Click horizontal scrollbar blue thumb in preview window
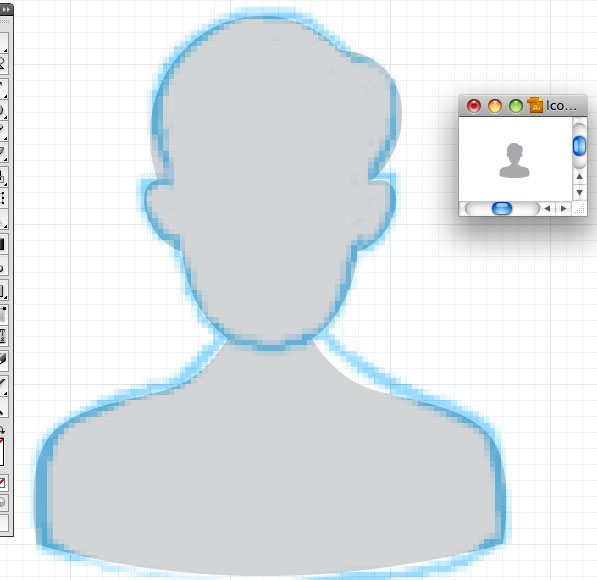Screen dimensions: 597x580 502,208
